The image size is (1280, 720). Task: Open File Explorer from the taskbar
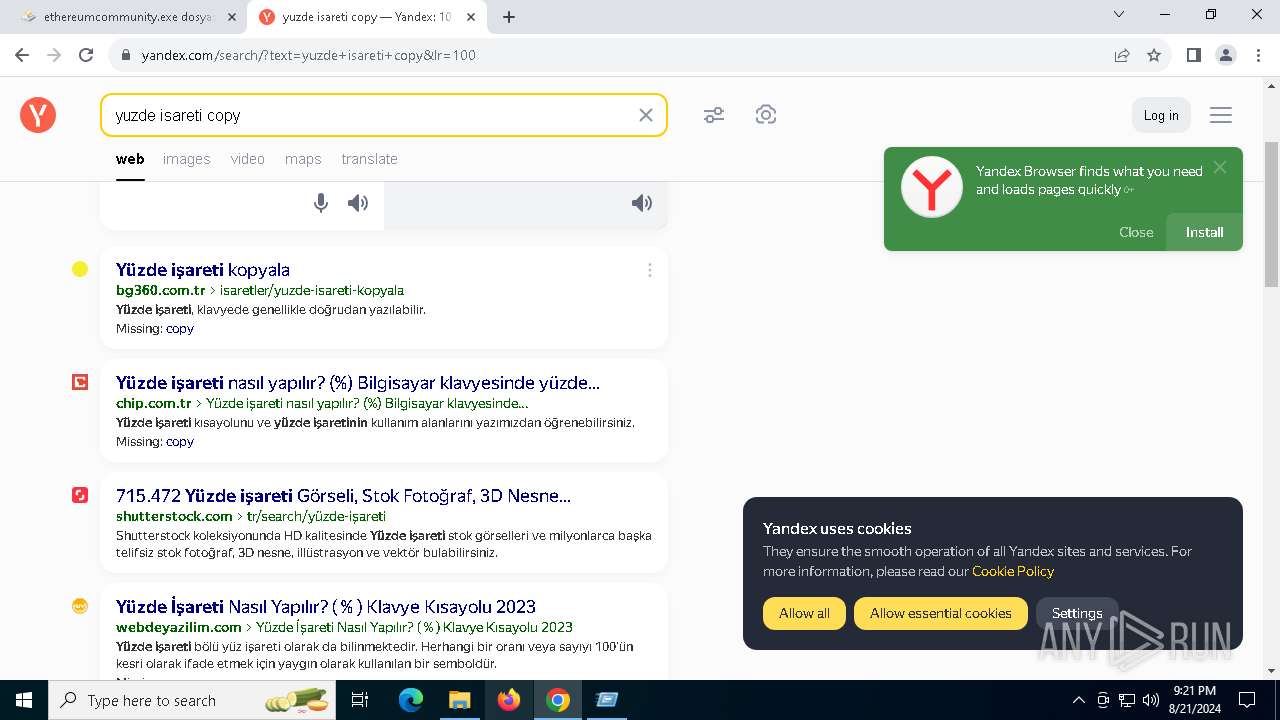pos(459,700)
